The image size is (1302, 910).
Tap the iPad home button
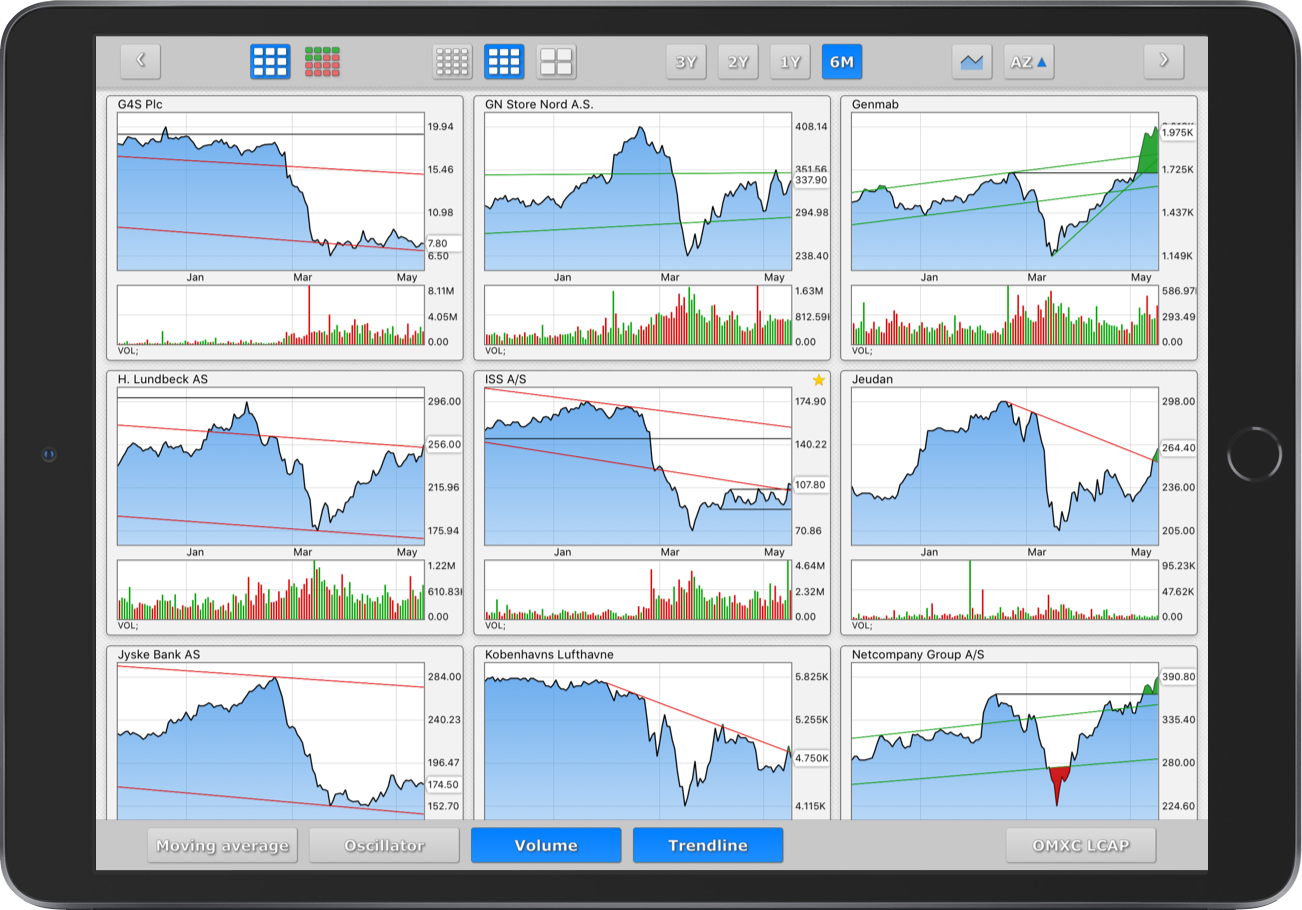tap(1254, 454)
